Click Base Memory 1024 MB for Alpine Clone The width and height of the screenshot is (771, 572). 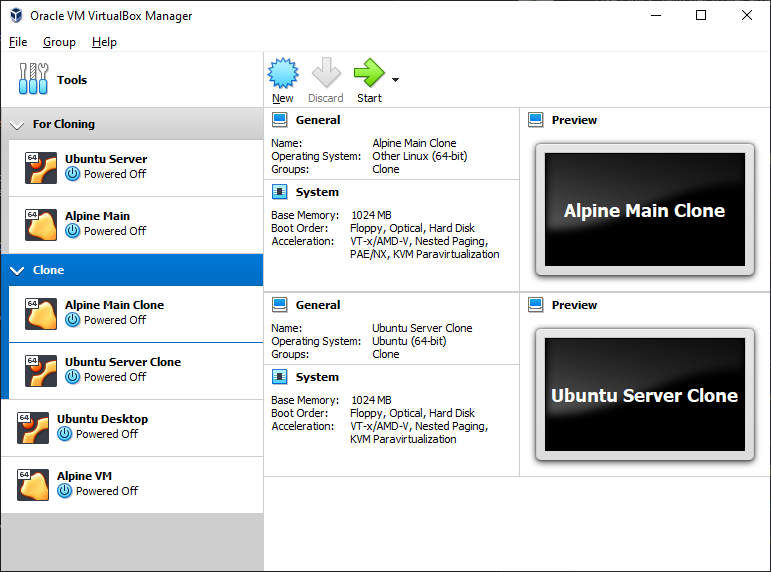pos(371,215)
